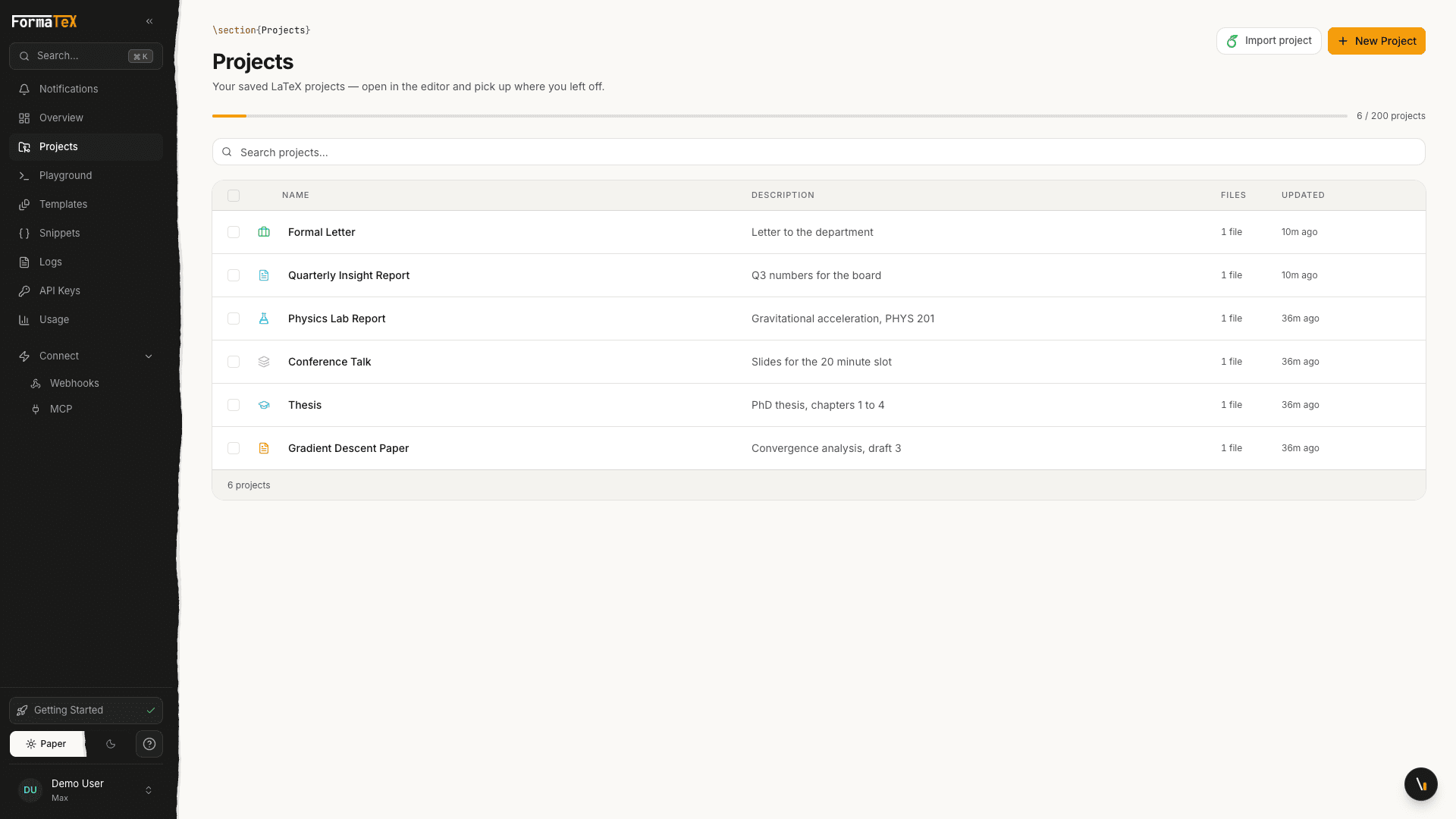Click the Physics Lab Report flask icon

click(x=264, y=318)
